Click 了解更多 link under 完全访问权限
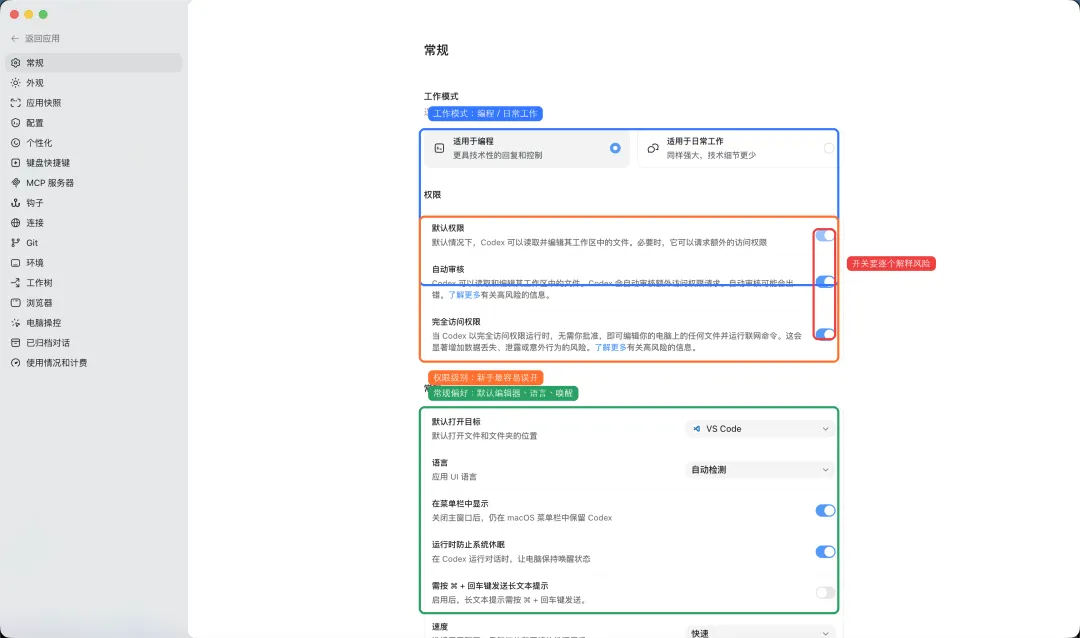 (x=610, y=348)
